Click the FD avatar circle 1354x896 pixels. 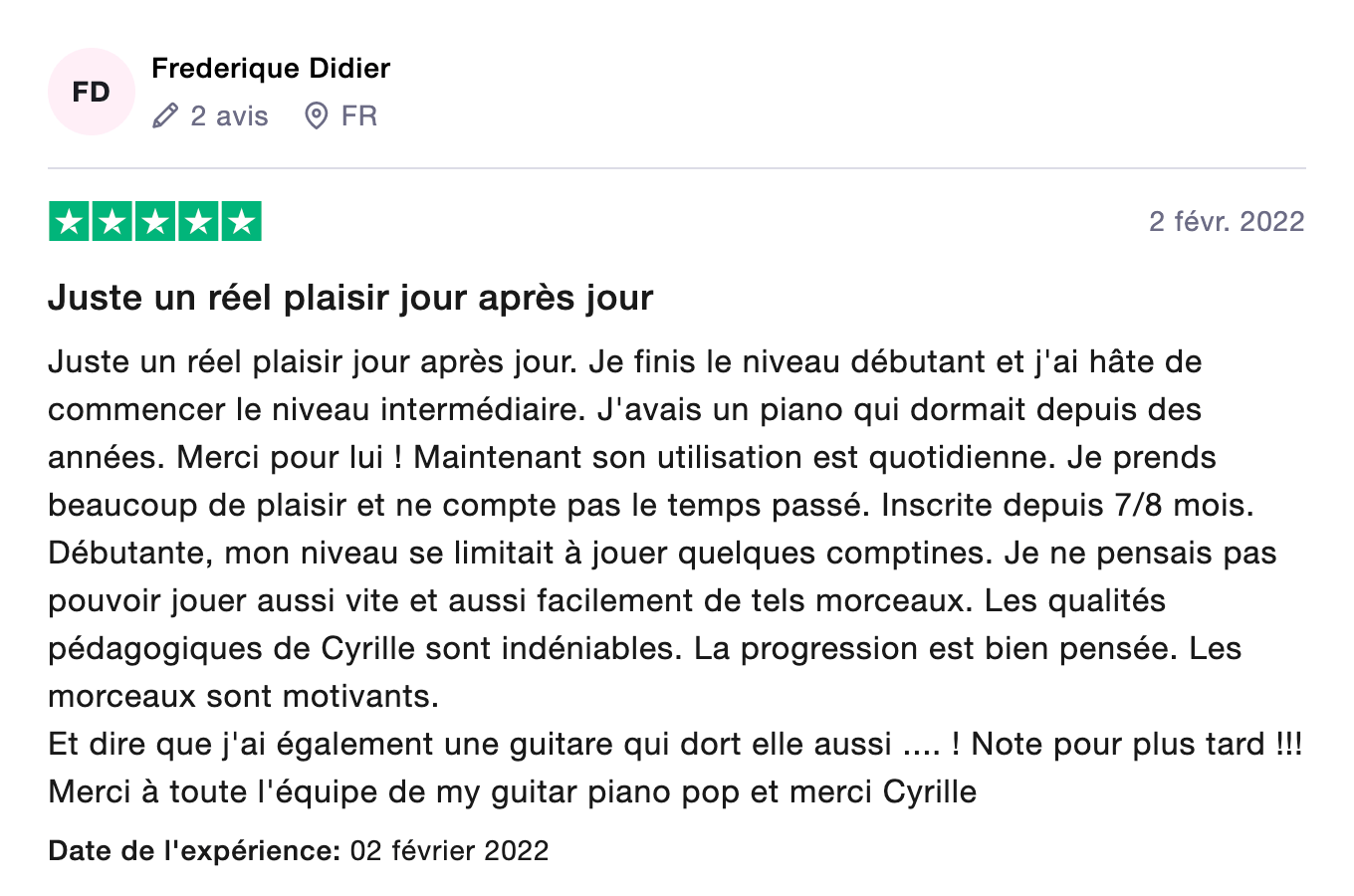coord(91,92)
